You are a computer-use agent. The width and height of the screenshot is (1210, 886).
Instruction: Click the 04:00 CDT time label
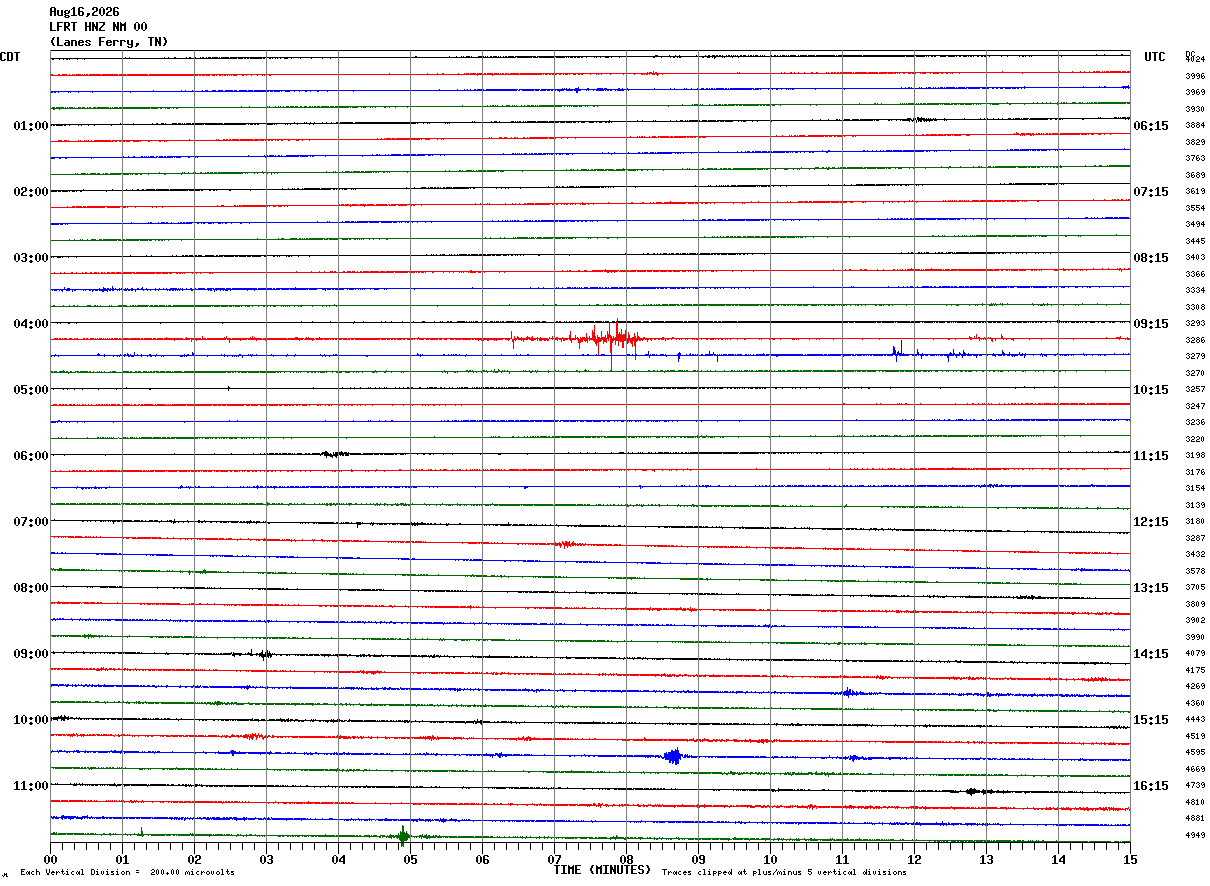pos(31,324)
